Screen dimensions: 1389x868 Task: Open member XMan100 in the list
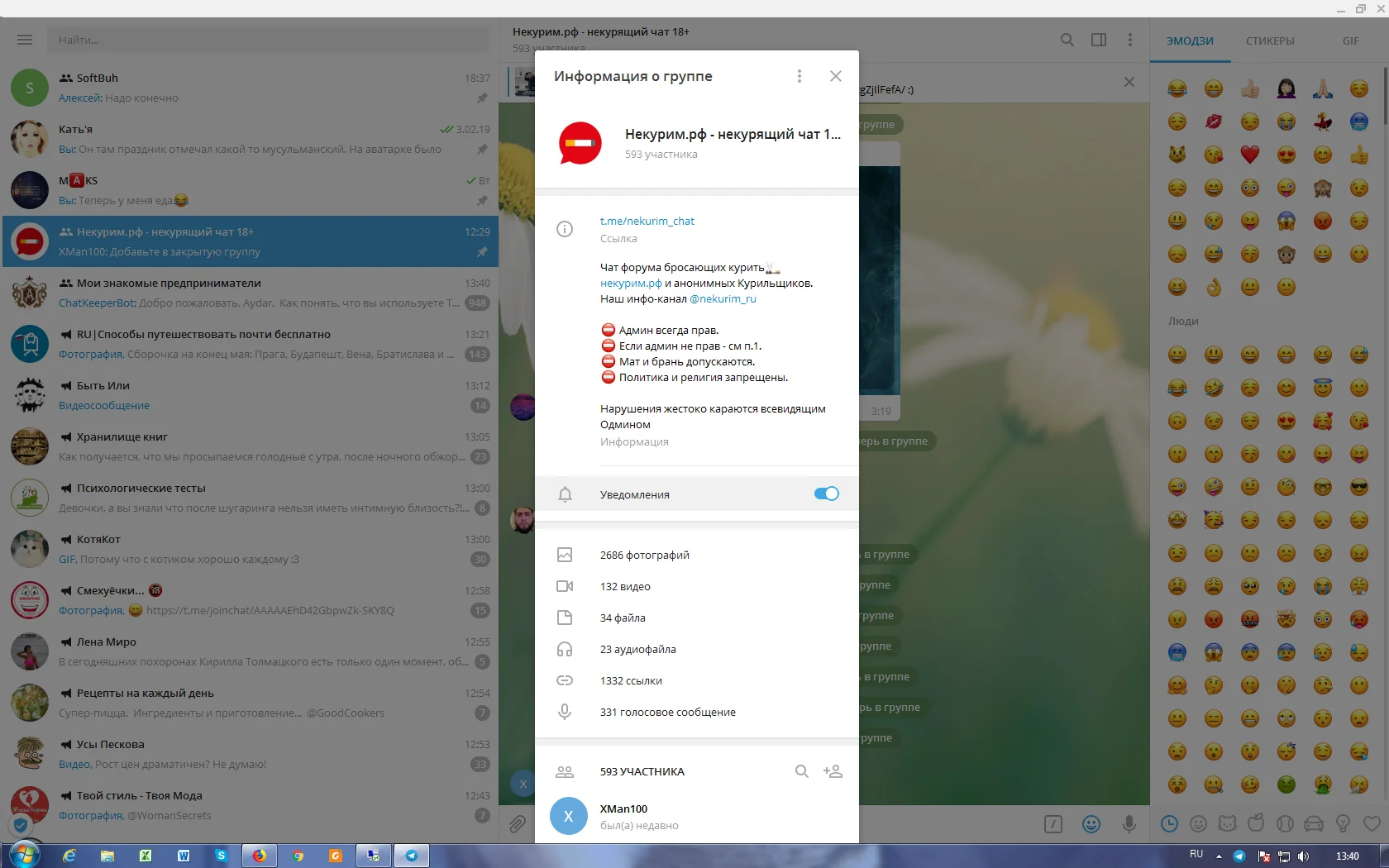pyautogui.click(x=697, y=817)
